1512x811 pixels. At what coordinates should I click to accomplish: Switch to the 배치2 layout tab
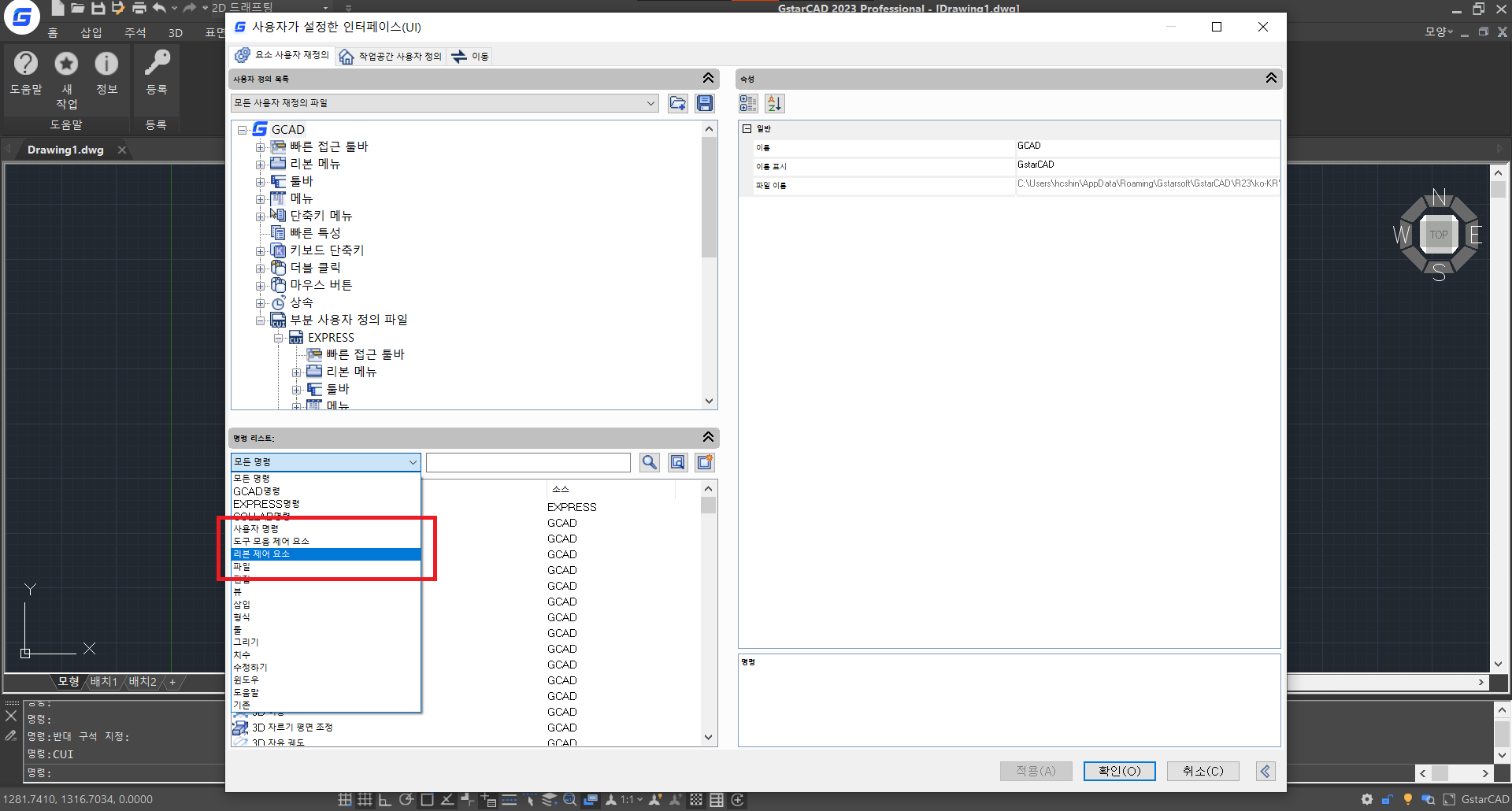pyautogui.click(x=143, y=682)
